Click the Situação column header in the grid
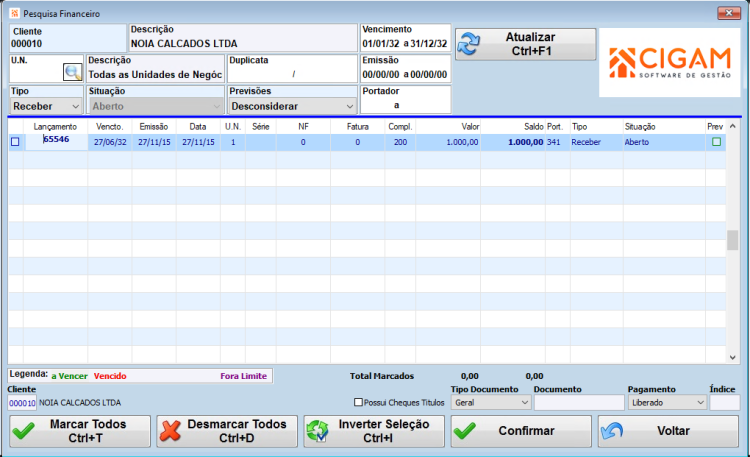Image resolution: width=750 pixels, height=457 pixels. [640, 127]
